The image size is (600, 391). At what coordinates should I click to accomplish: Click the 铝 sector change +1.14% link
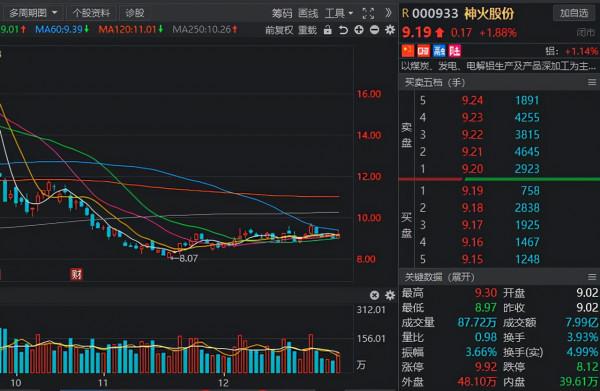572,51
